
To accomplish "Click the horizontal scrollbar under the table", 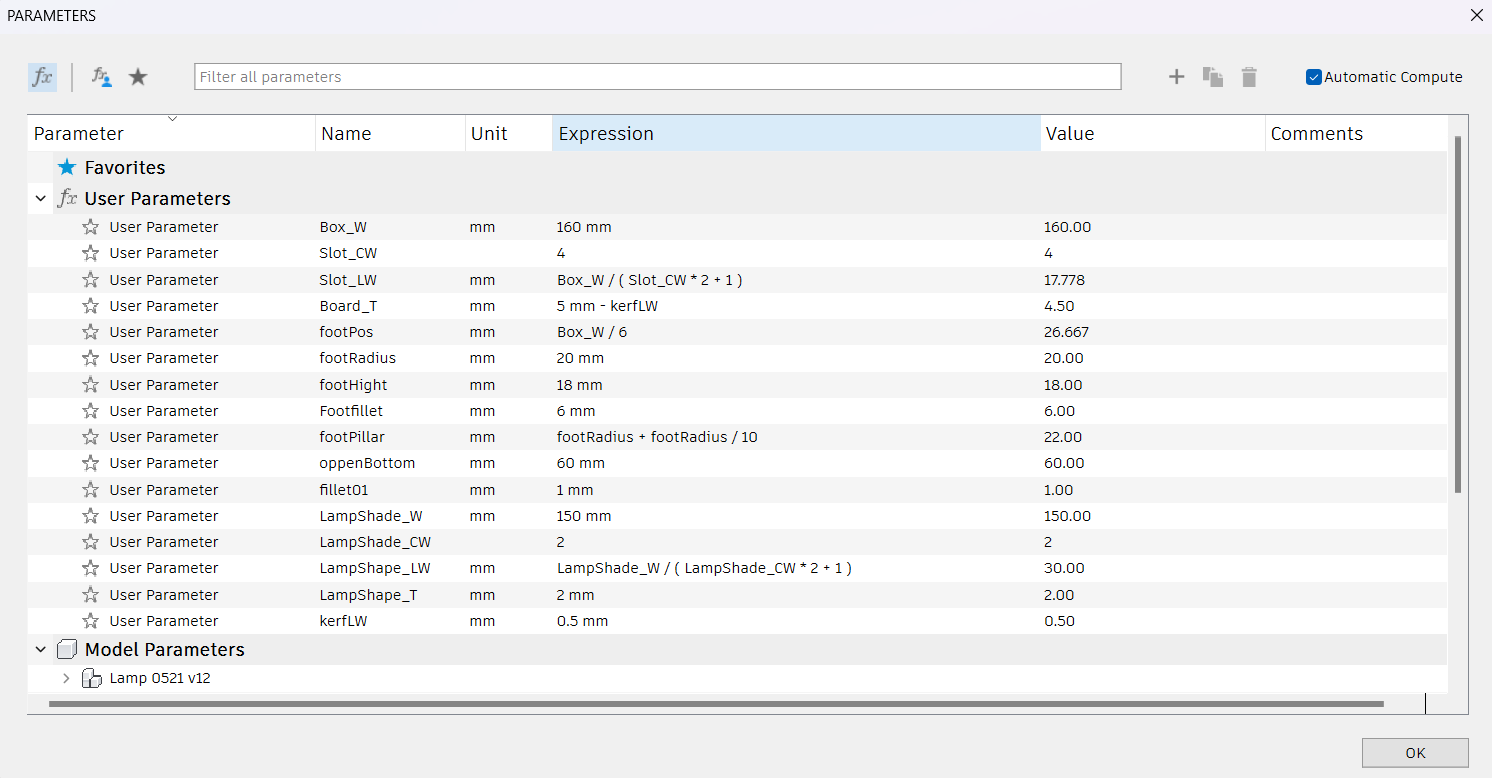I will point(716,704).
